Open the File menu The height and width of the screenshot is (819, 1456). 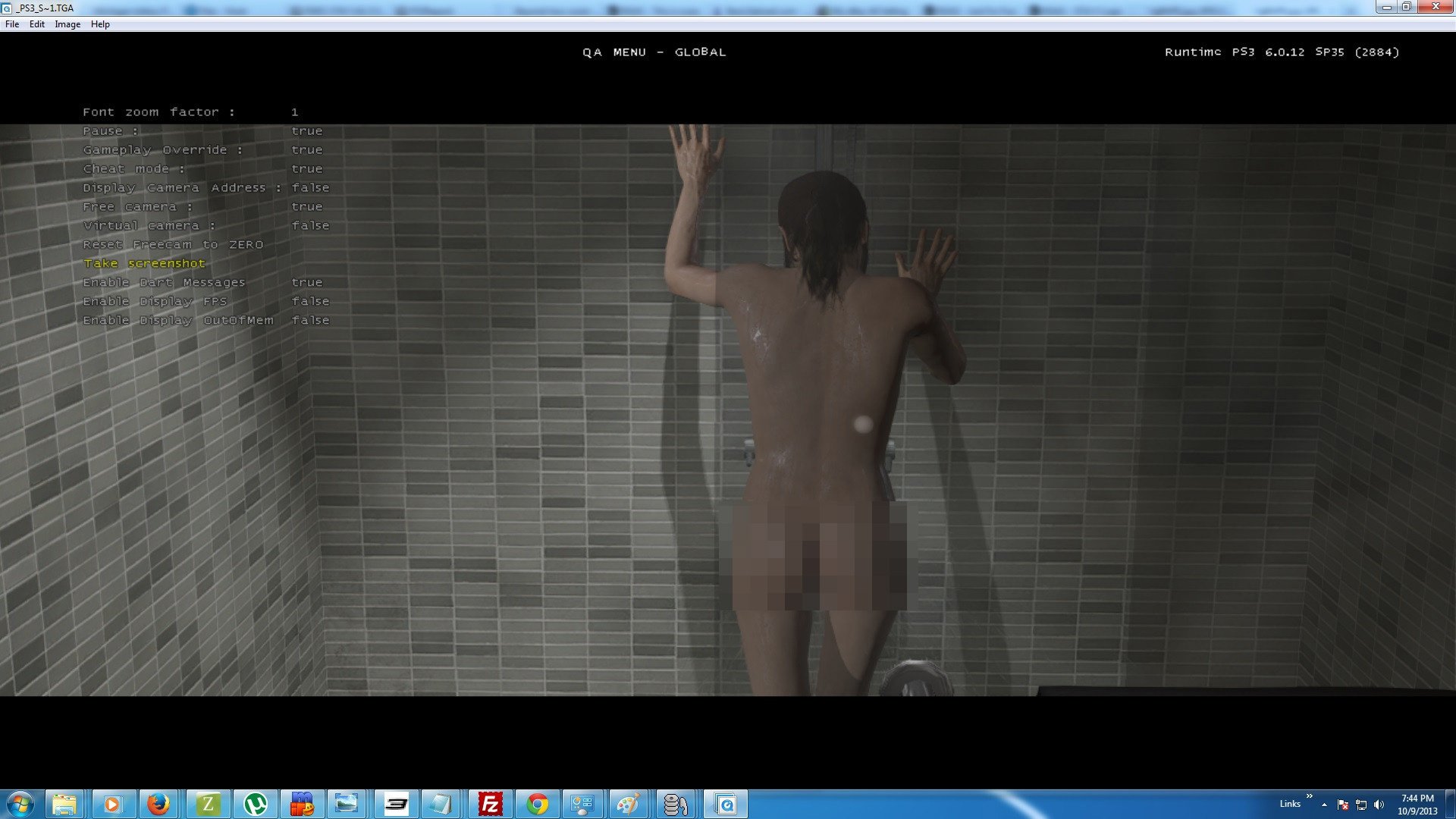point(12,24)
